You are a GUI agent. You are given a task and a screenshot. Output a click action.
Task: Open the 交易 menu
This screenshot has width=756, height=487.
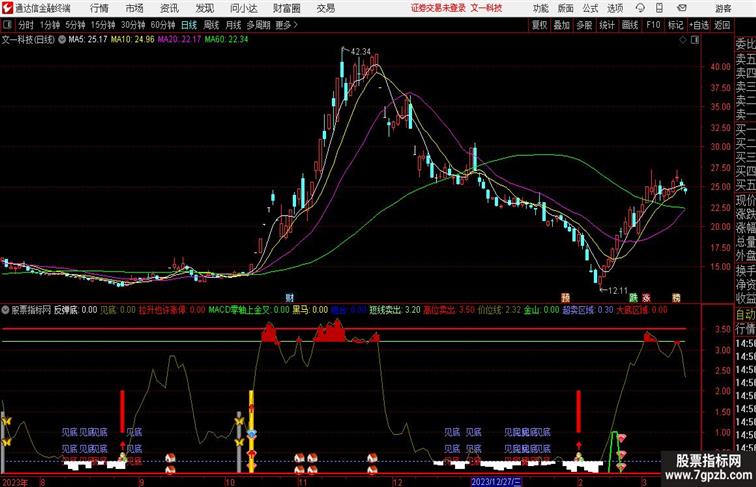[x=325, y=8]
